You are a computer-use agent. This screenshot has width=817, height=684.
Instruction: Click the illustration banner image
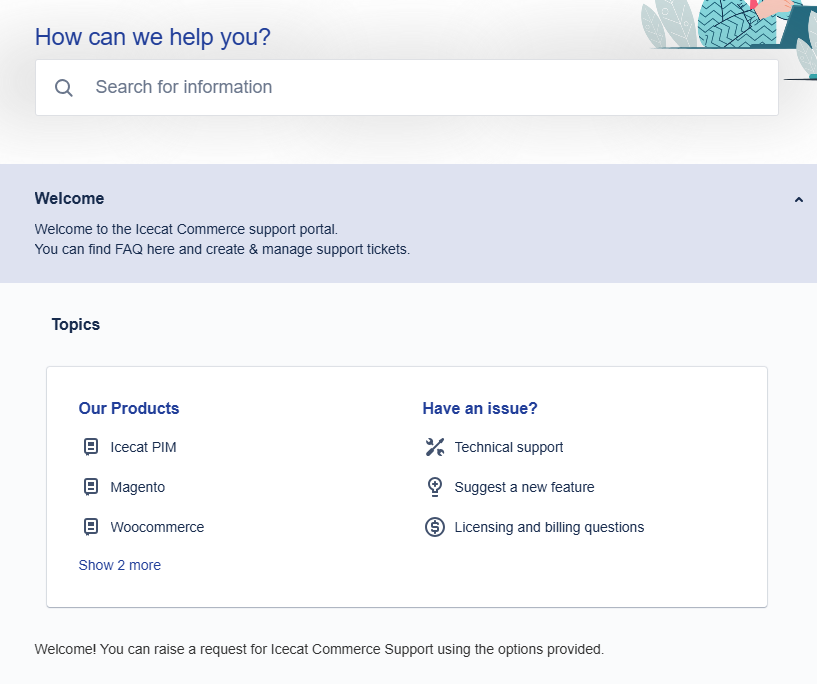(x=729, y=36)
